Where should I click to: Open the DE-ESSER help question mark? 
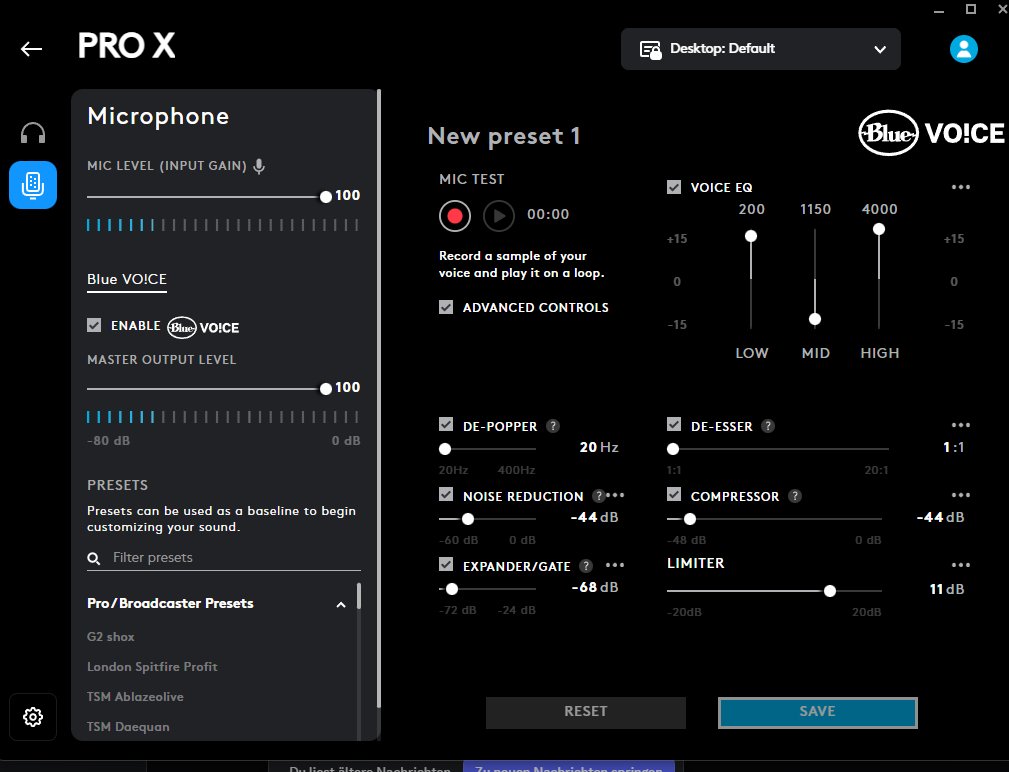point(768,426)
